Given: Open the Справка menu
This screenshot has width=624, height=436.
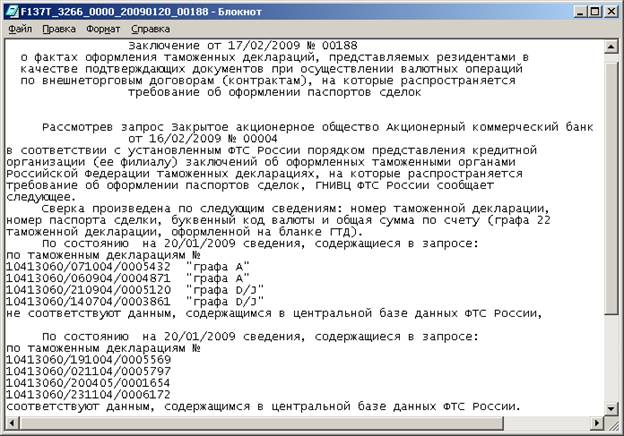Looking at the screenshot, I should [x=150, y=29].
